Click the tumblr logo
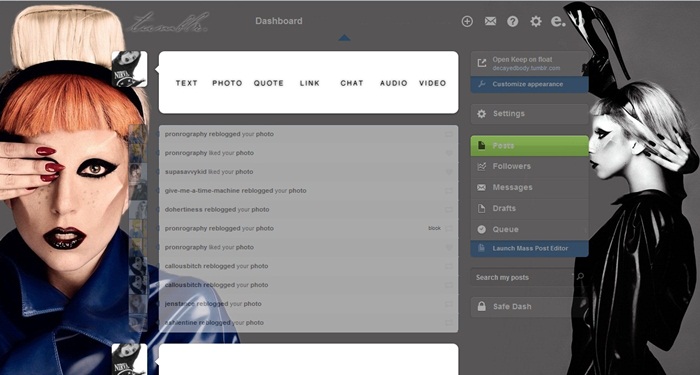The image size is (700, 375). coord(168,22)
